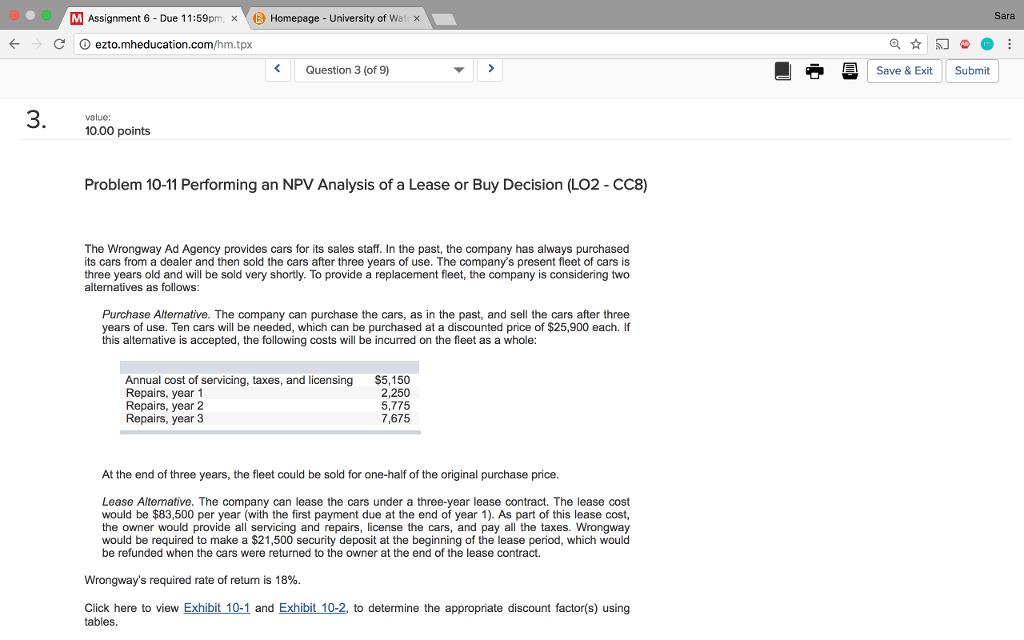View site information icon in address bar
Screen dimensions: 1024x640
point(85,44)
